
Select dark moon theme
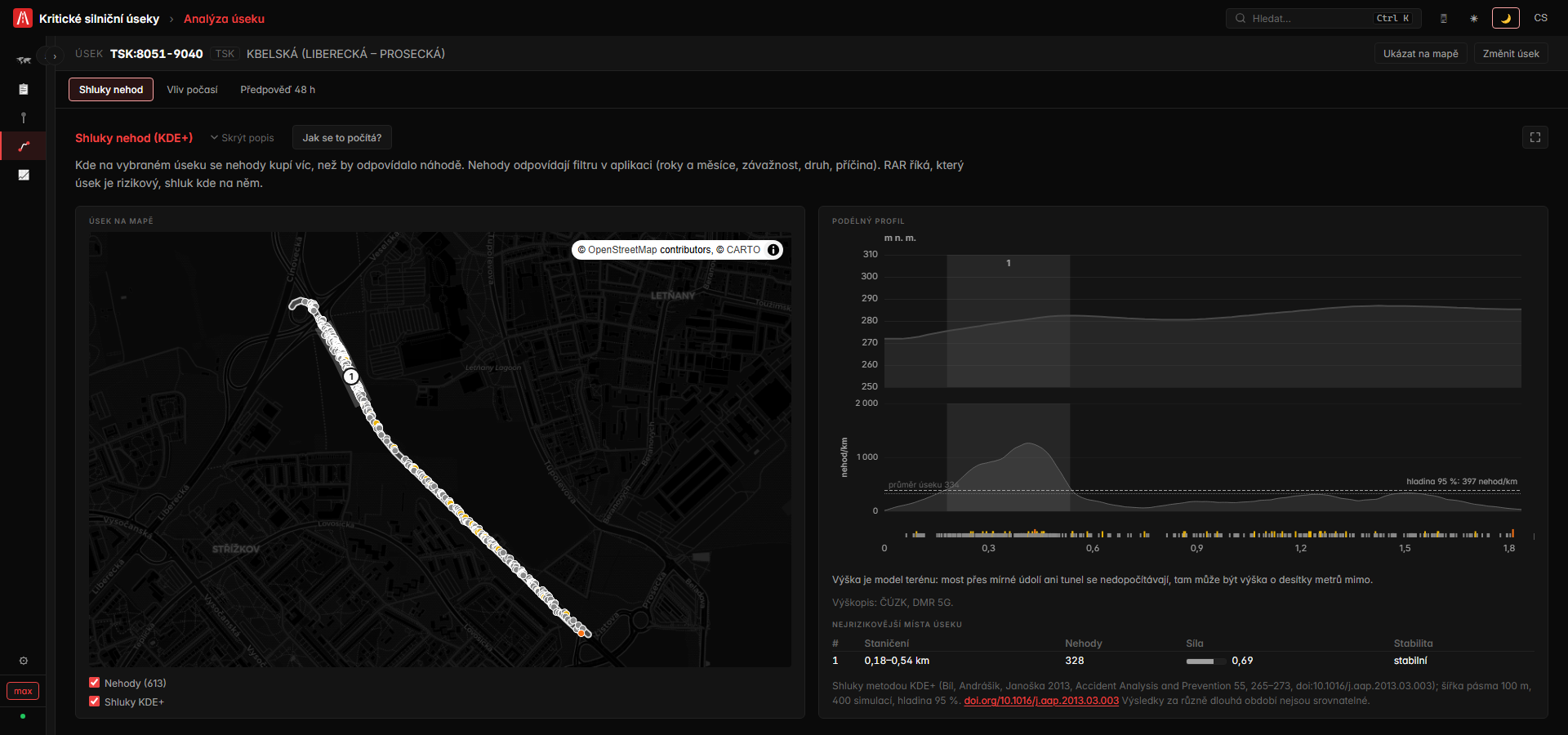(x=1506, y=18)
